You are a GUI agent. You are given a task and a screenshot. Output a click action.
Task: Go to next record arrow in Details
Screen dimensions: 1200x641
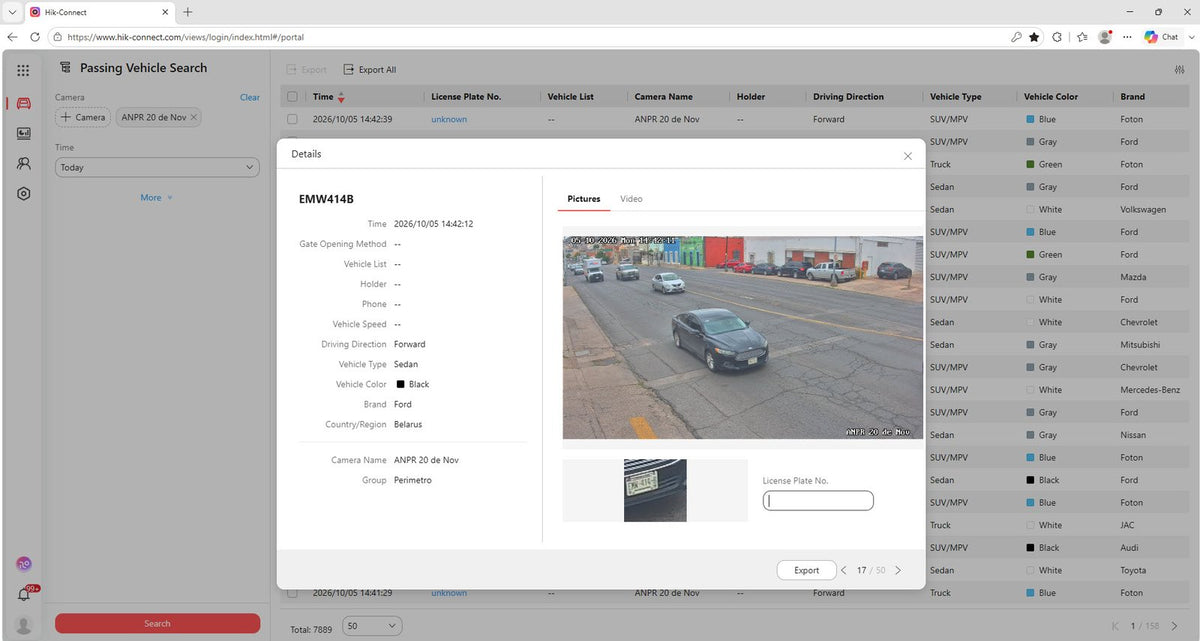(x=898, y=570)
